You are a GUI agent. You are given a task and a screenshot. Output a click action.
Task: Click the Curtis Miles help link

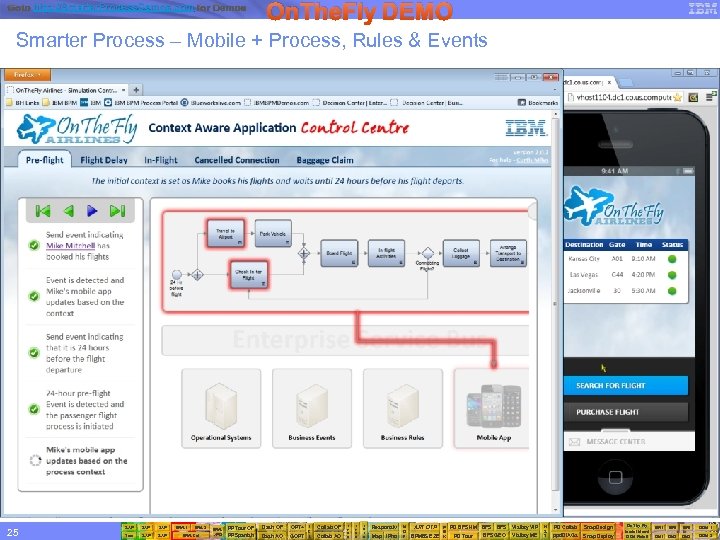tap(532, 160)
